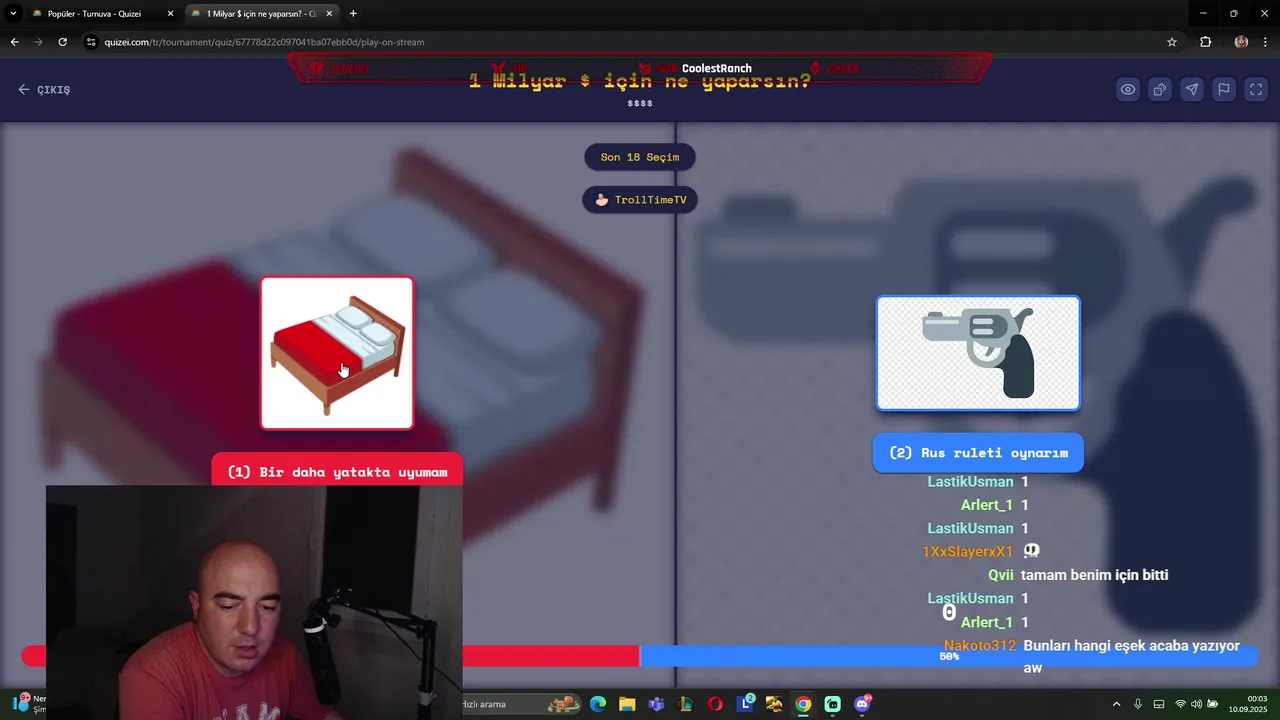The height and width of the screenshot is (720, 1280).
Task: Show hidden system tray icons
Action: [1116, 704]
